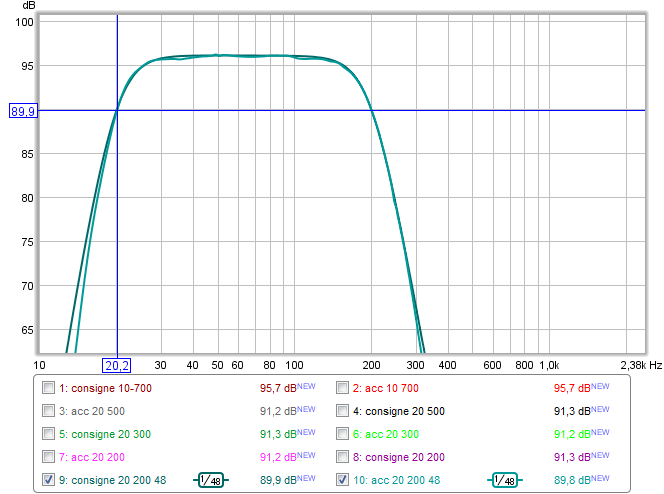
Task: Toggle the '5: consigne 20 300' trace checkbox
Action: coord(49,433)
